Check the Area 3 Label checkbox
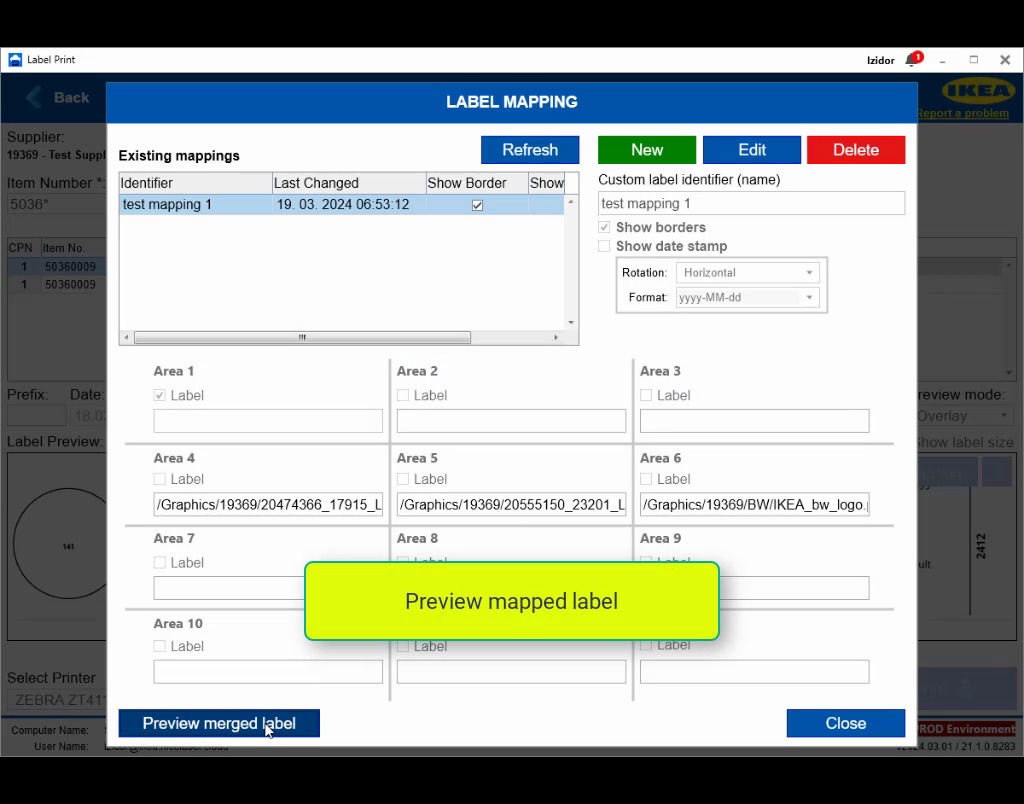 [646, 395]
